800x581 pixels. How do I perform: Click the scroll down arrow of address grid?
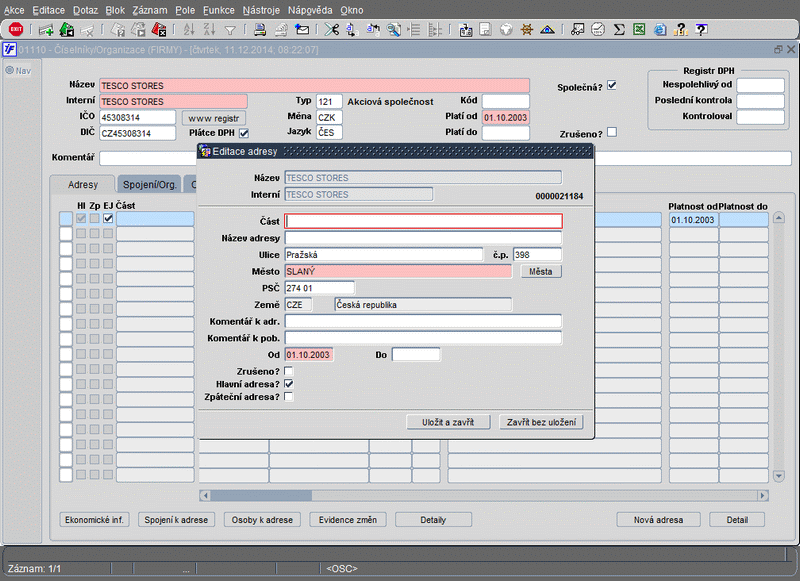click(x=779, y=476)
